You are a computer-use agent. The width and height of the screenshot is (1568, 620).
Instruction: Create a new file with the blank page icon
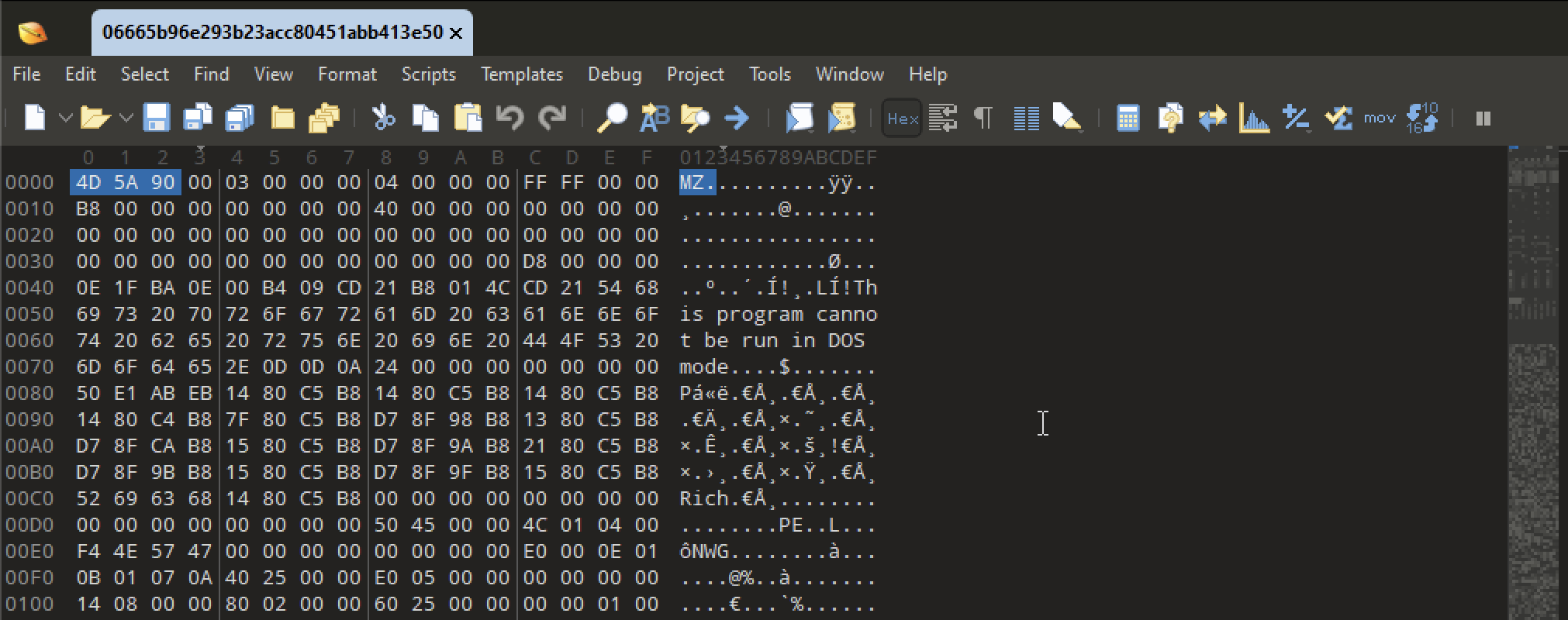click(35, 118)
